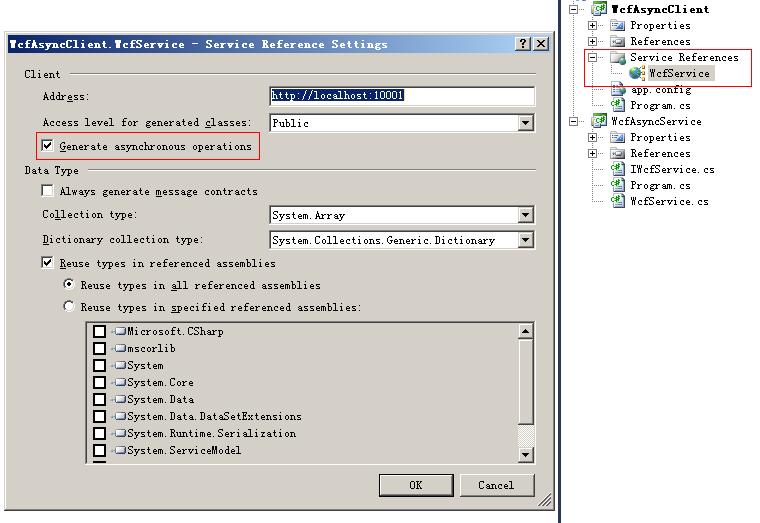This screenshot has width=760, height=523.
Task: Select the IWcfService.cs file label
Action: (x=672, y=169)
